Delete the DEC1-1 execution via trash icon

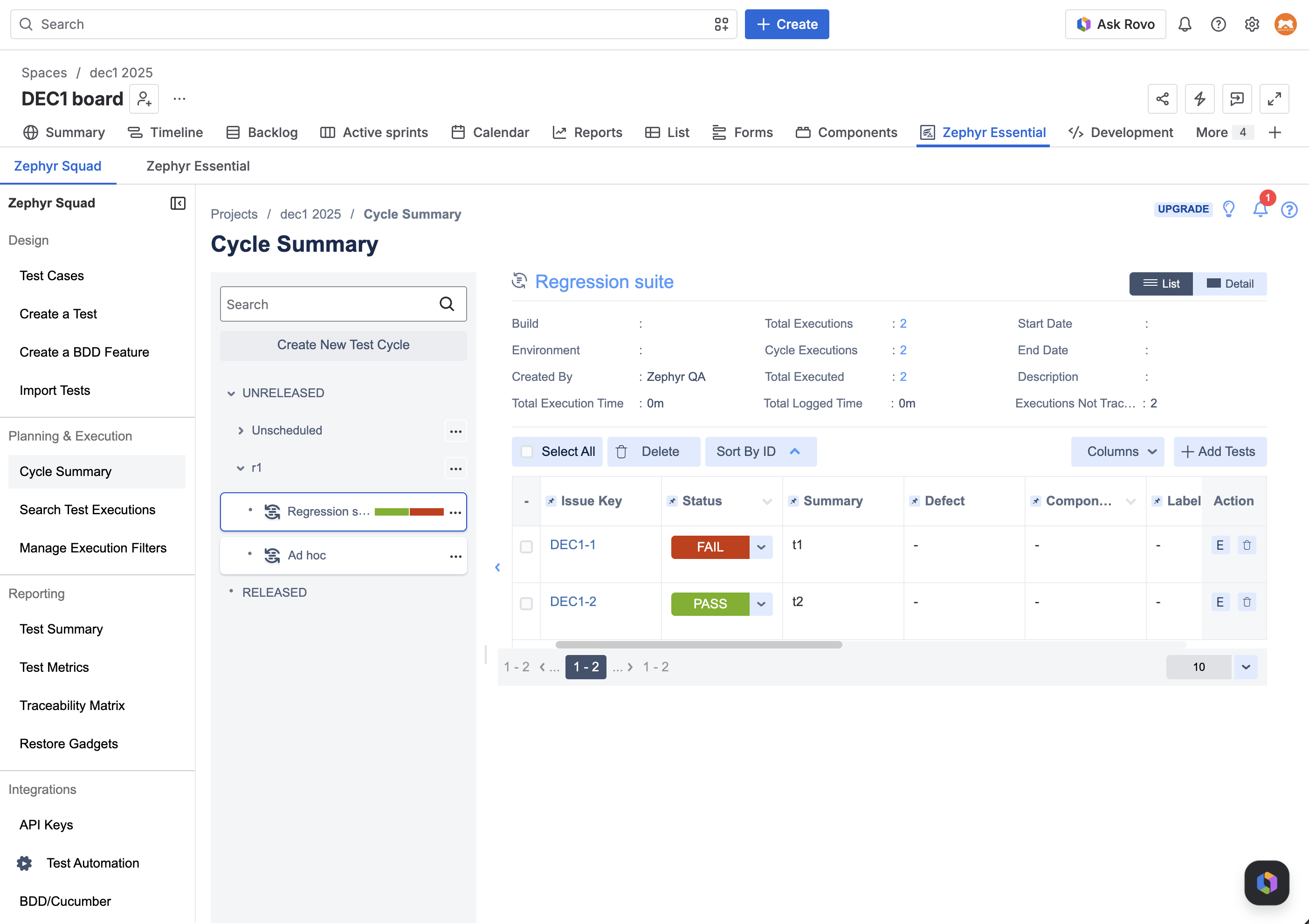(1247, 545)
